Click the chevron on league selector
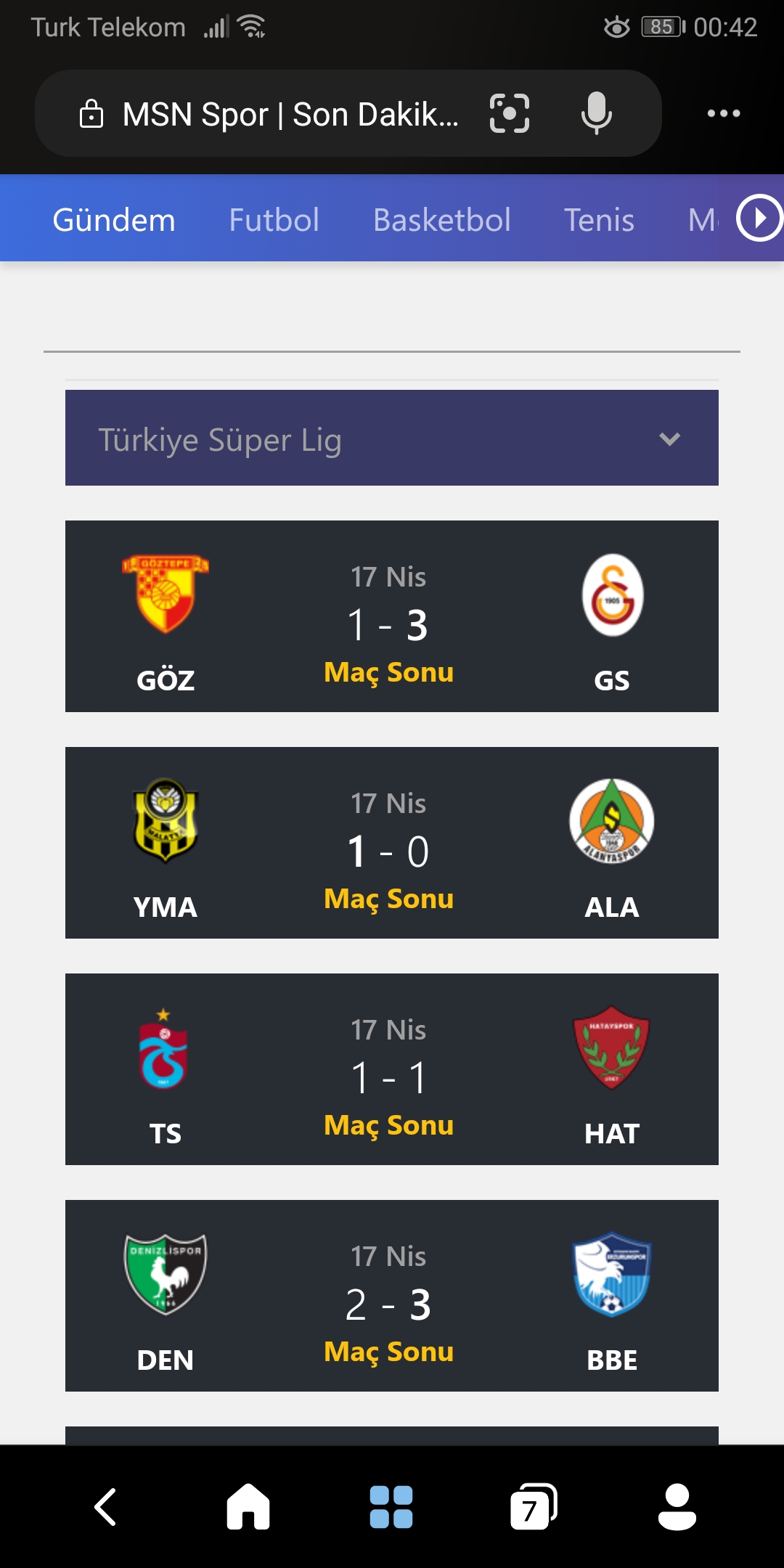The image size is (784, 1568). [x=669, y=438]
